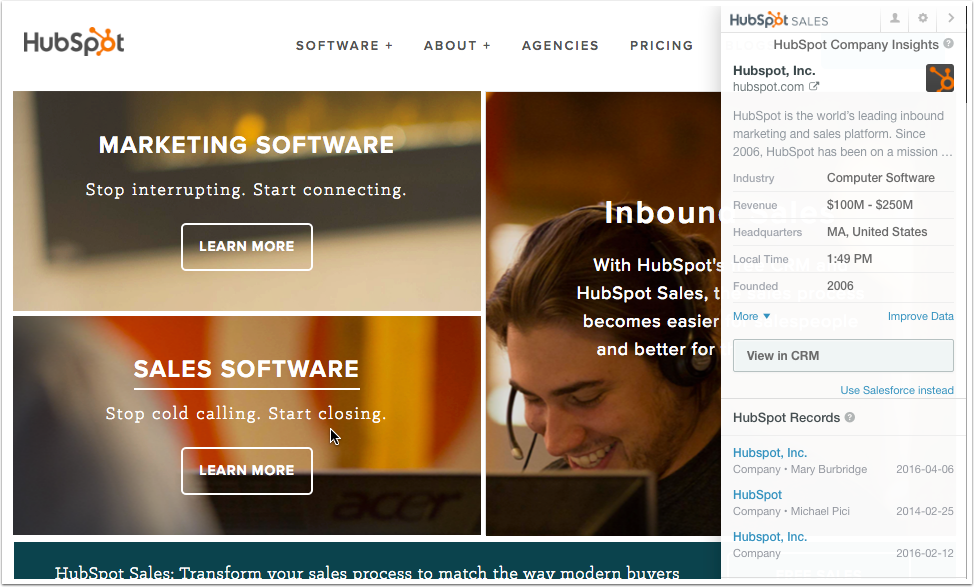974x587 pixels.
Task: Click the 2014-02-25 record date
Action: [925, 511]
